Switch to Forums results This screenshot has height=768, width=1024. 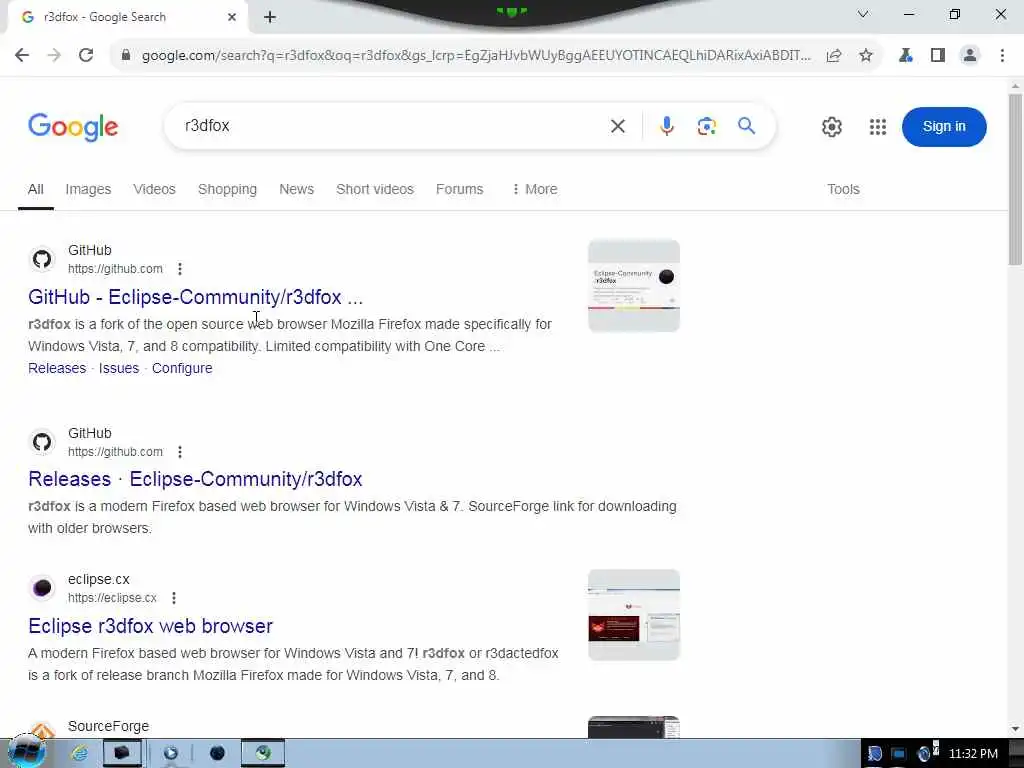coord(460,189)
